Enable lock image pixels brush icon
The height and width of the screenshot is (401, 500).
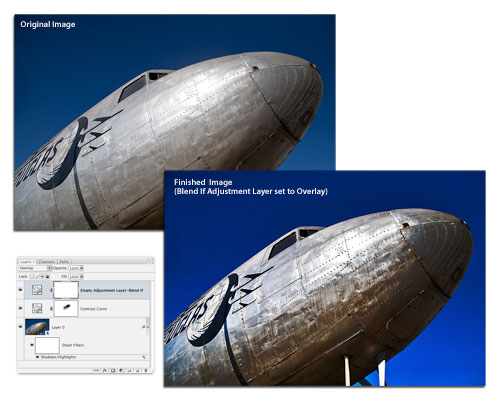point(37,277)
